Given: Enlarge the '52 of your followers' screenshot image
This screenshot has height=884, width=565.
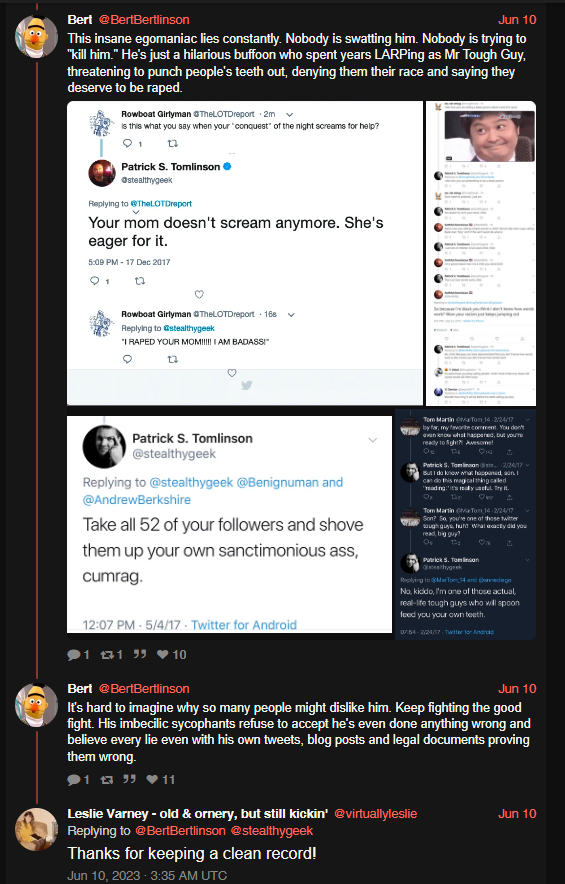Looking at the screenshot, I should (229, 524).
